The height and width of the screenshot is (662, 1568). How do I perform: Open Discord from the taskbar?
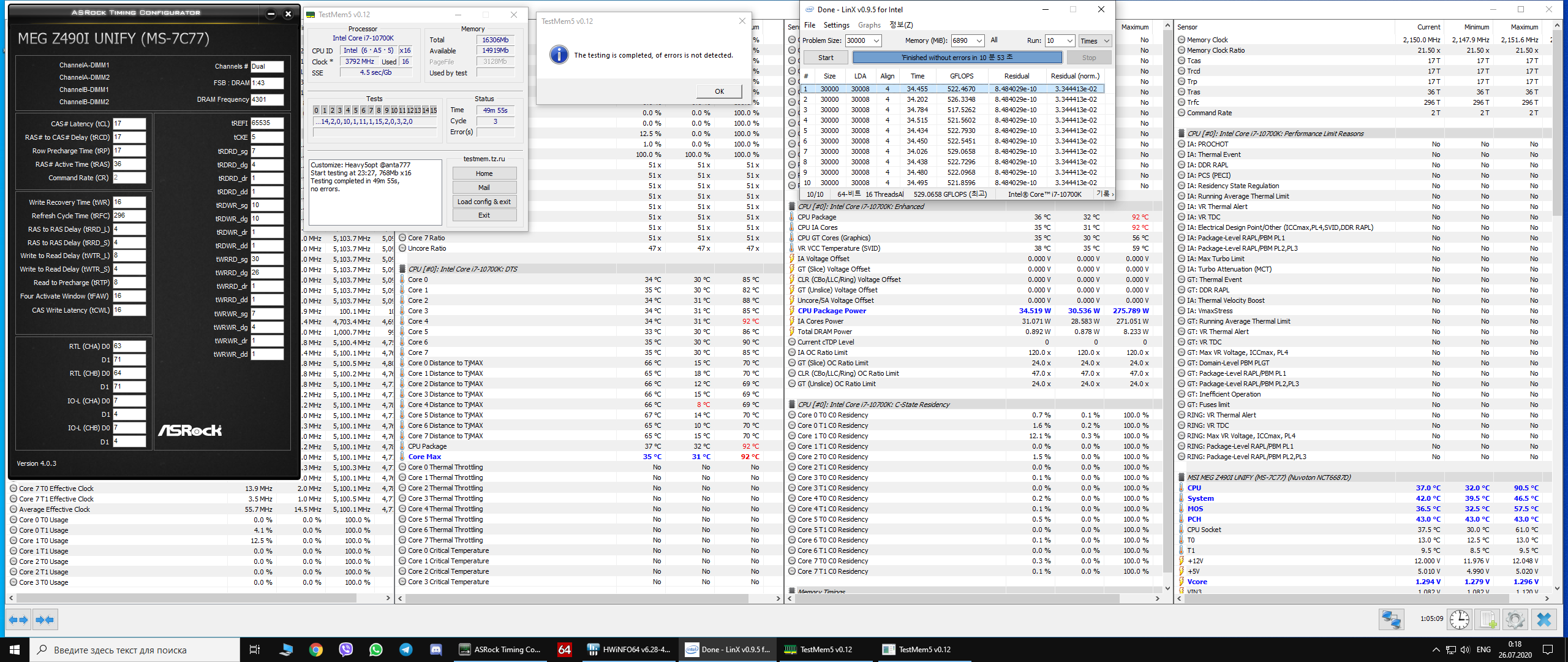(x=435, y=650)
